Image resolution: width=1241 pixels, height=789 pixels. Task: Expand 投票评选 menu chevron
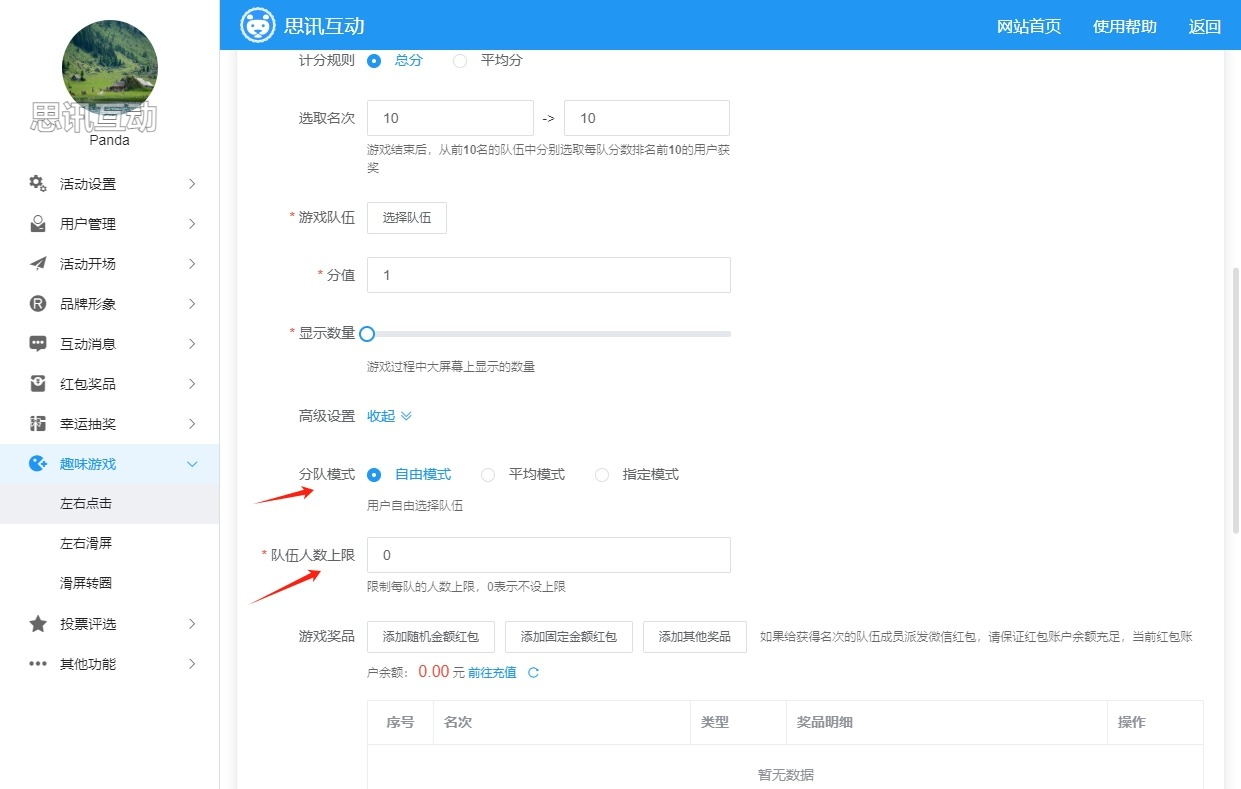(x=192, y=623)
